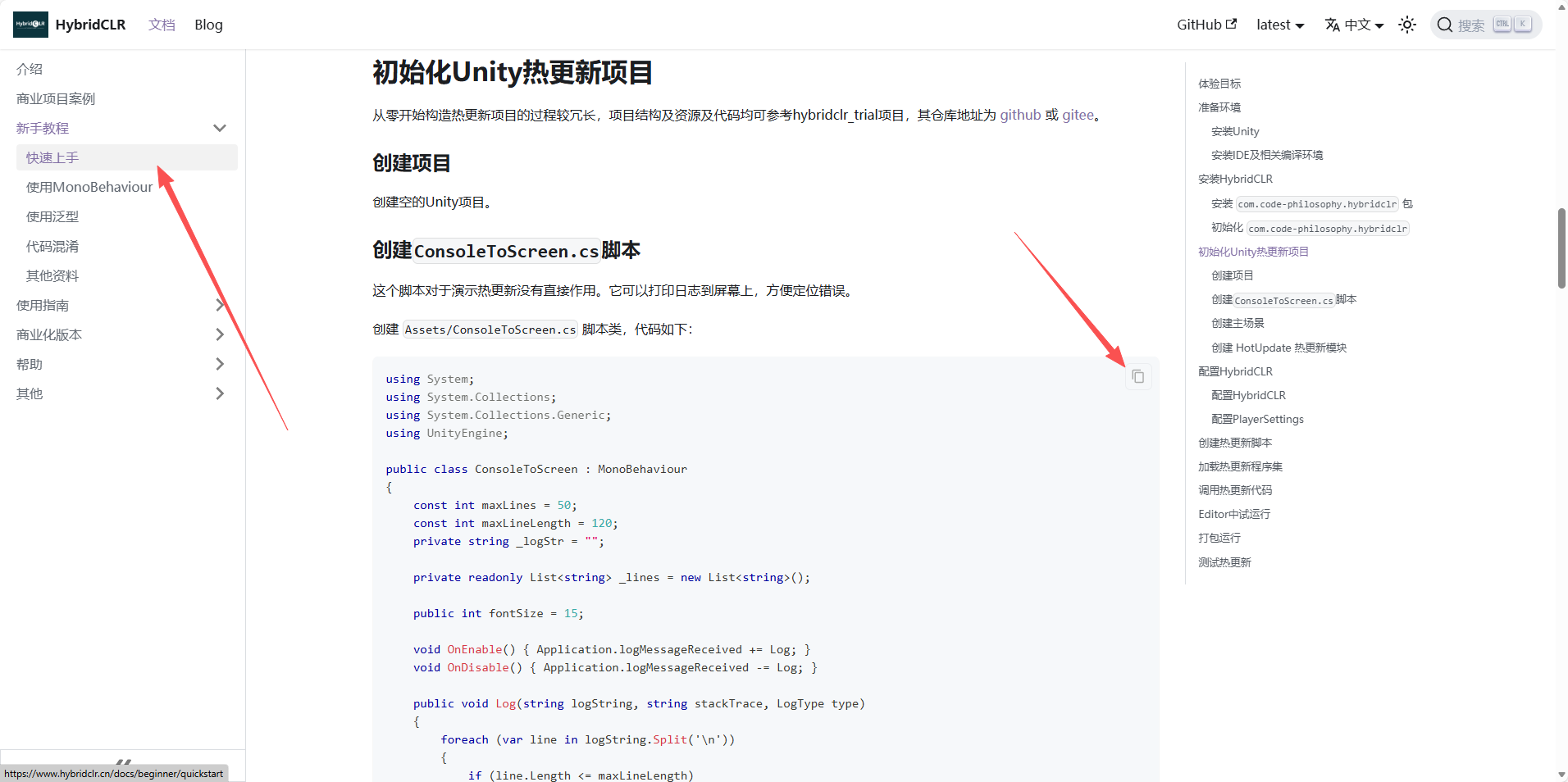Open the latest version dropdown

[x=1280, y=25]
